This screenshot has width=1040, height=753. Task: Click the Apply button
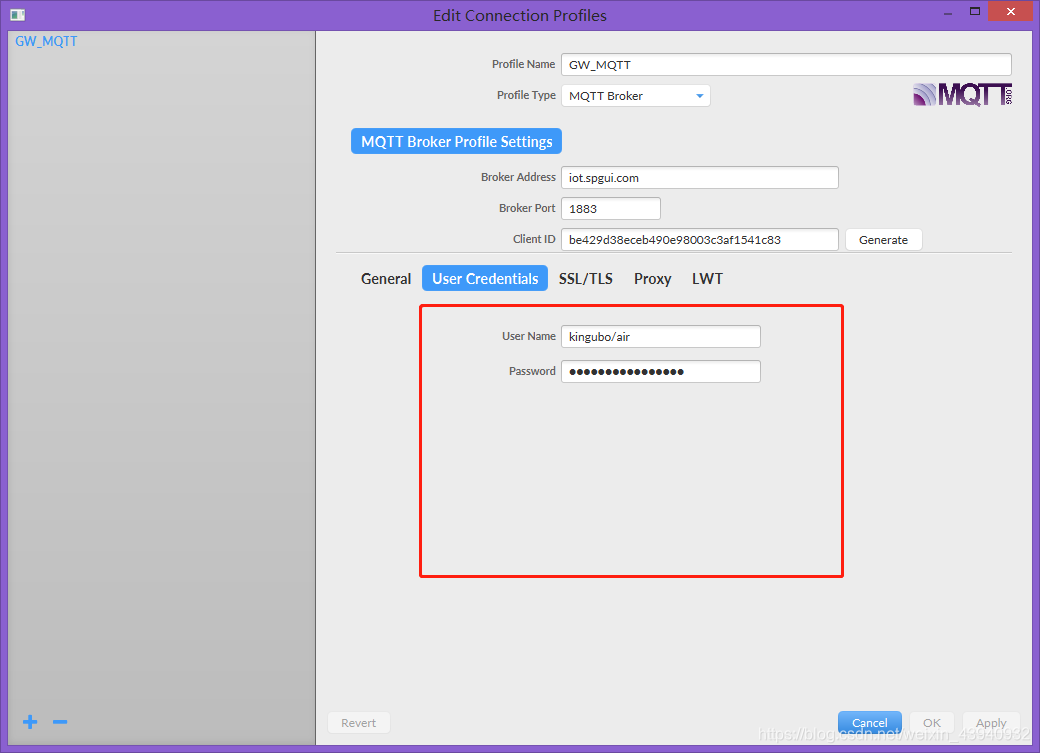(991, 722)
